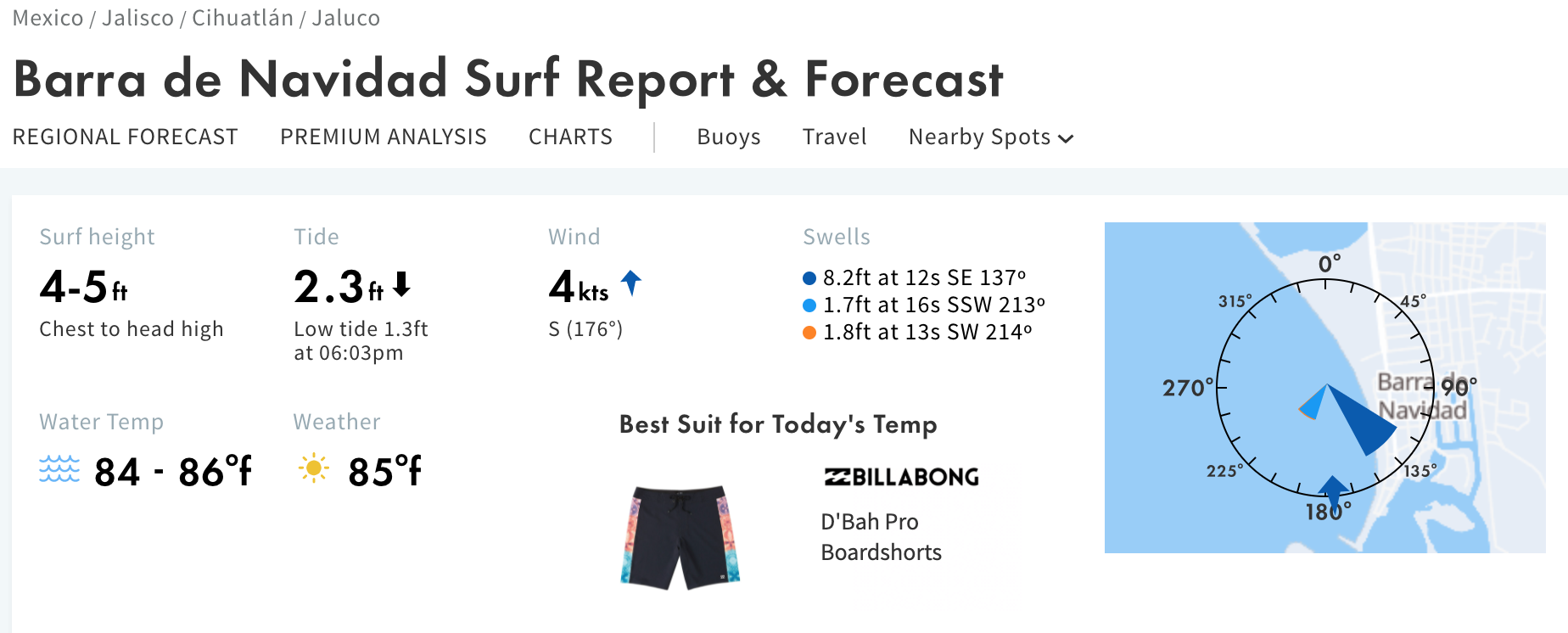This screenshot has width=1568, height=633.
Task: Open the D'Bah Pro Boardshorts product link
Action: point(881,537)
